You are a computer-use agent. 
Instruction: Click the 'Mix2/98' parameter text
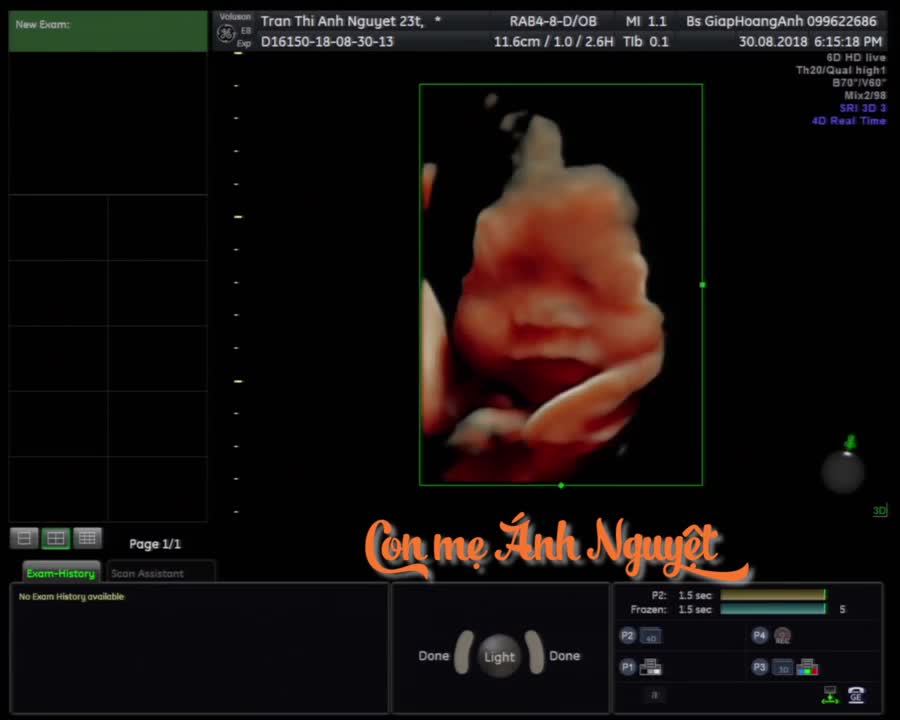tap(865, 95)
